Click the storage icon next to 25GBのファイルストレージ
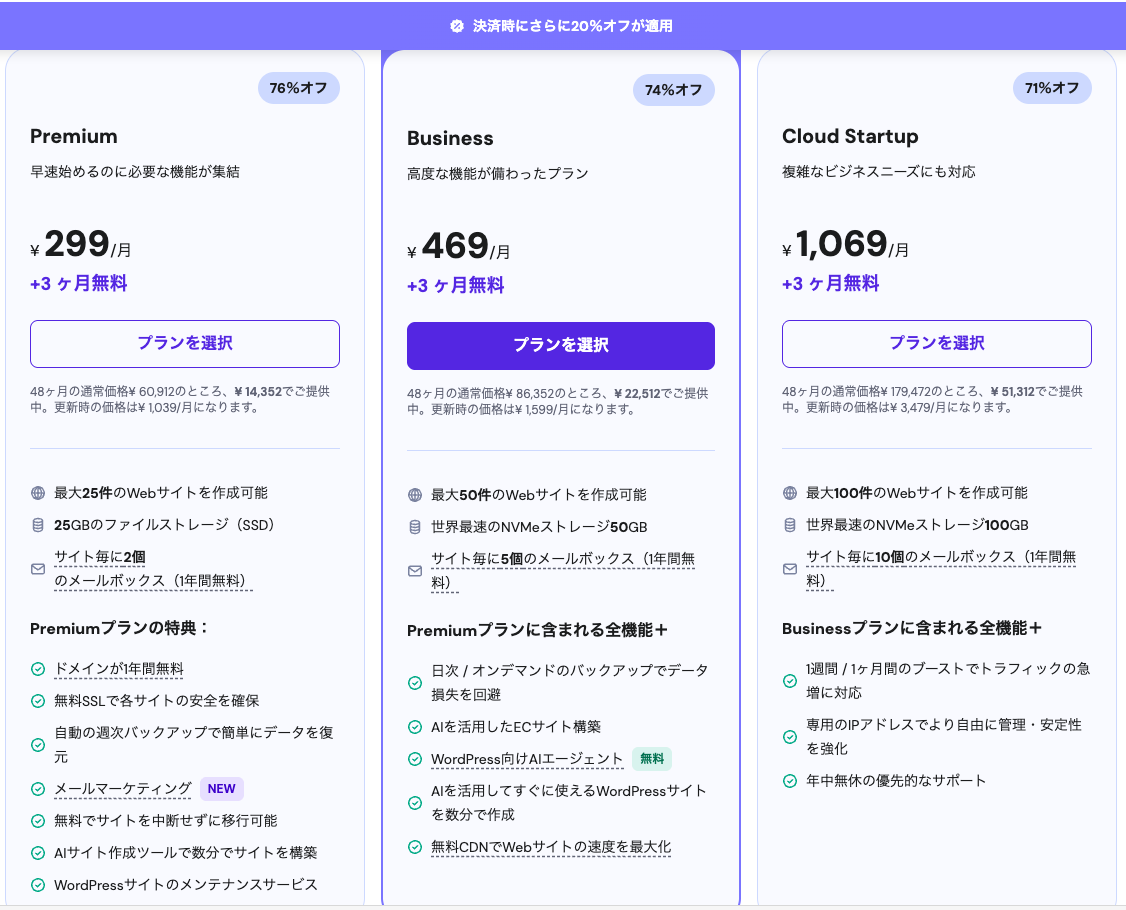Viewport: 1126px width, 910px height. 40,524
